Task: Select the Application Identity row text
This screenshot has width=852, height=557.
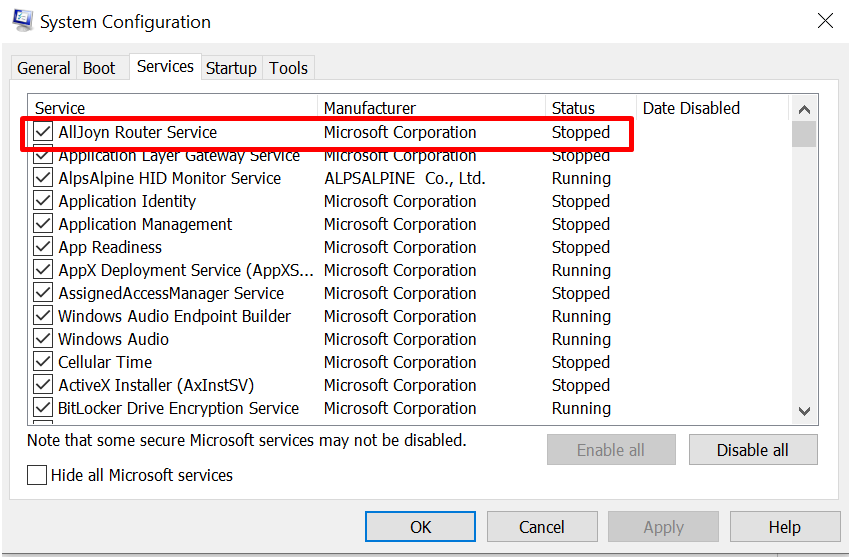Action: (127, 202)
